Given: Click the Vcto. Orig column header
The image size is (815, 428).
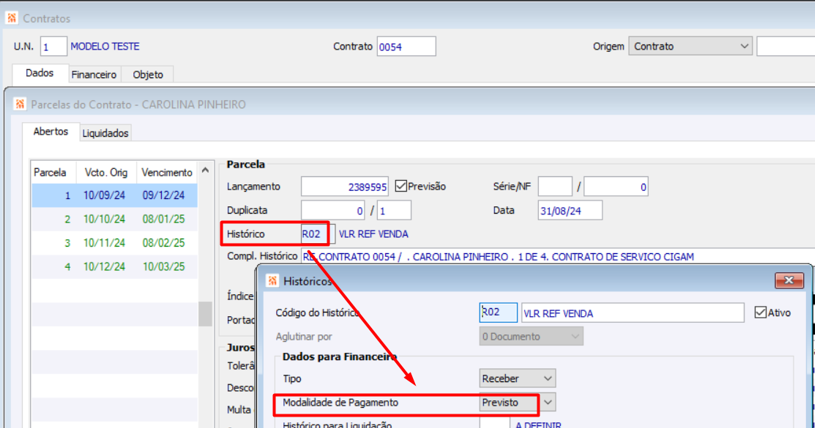Looking at the screenshot, I should (x=107, y=172).
